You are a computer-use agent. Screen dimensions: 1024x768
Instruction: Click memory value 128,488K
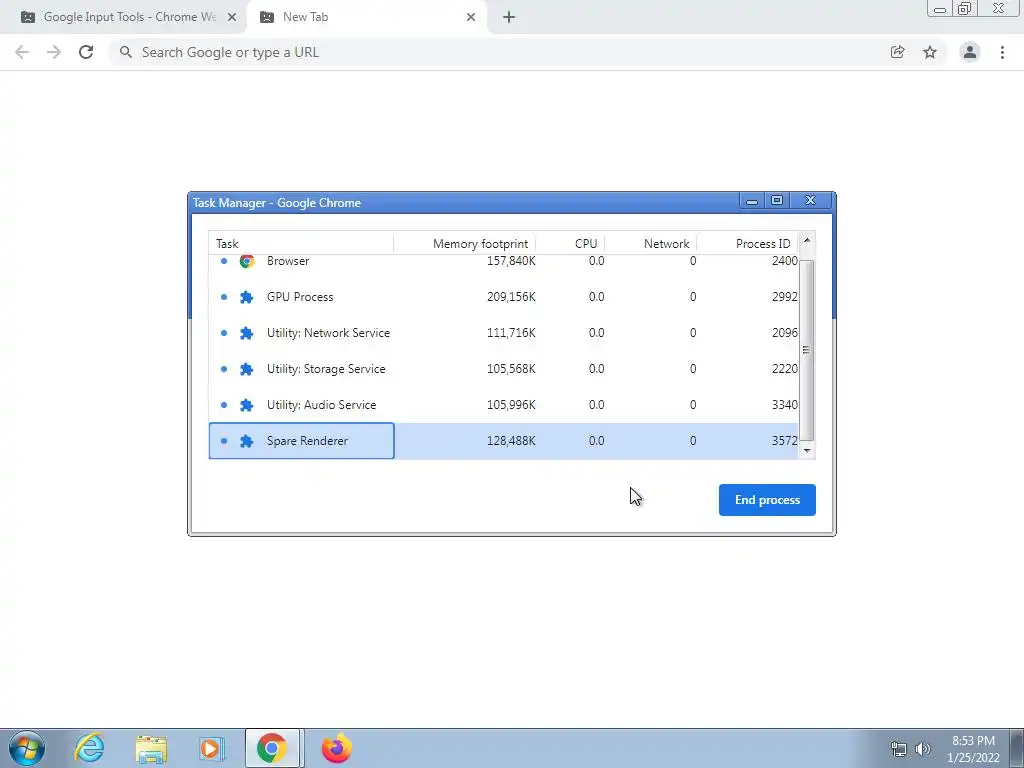click(x=511, y=441)
